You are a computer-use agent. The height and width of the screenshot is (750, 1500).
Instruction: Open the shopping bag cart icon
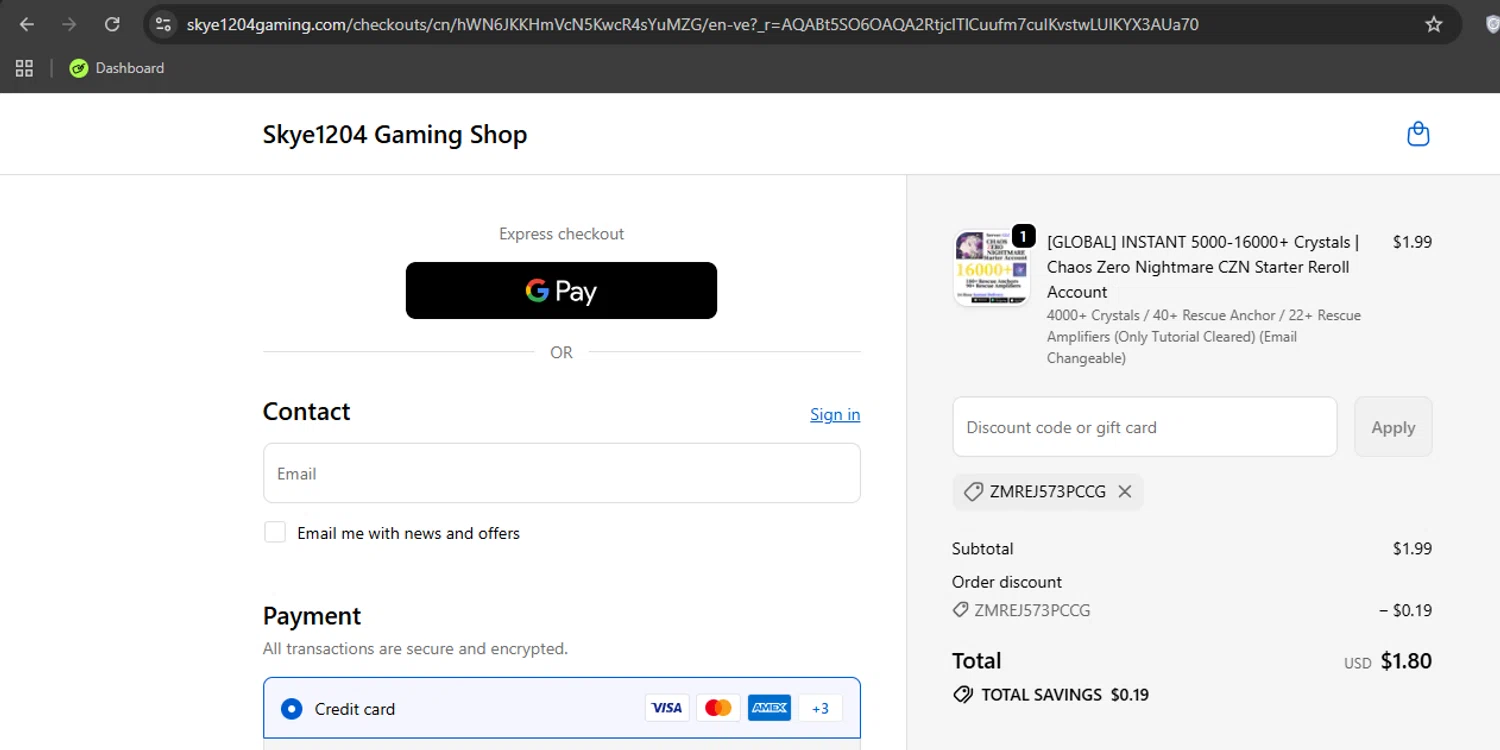pos(1418,134)
